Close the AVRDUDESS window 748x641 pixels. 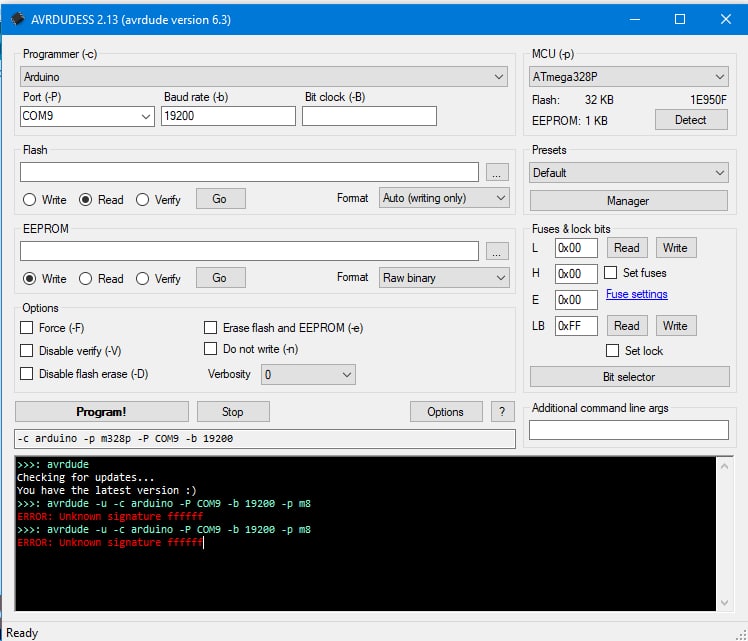(x=726, y=19)
